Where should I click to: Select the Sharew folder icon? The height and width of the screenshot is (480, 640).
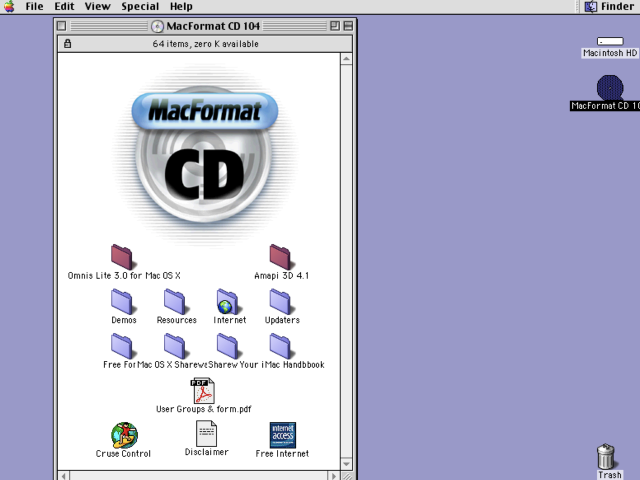pyautogui.click(x=227, y=347)
